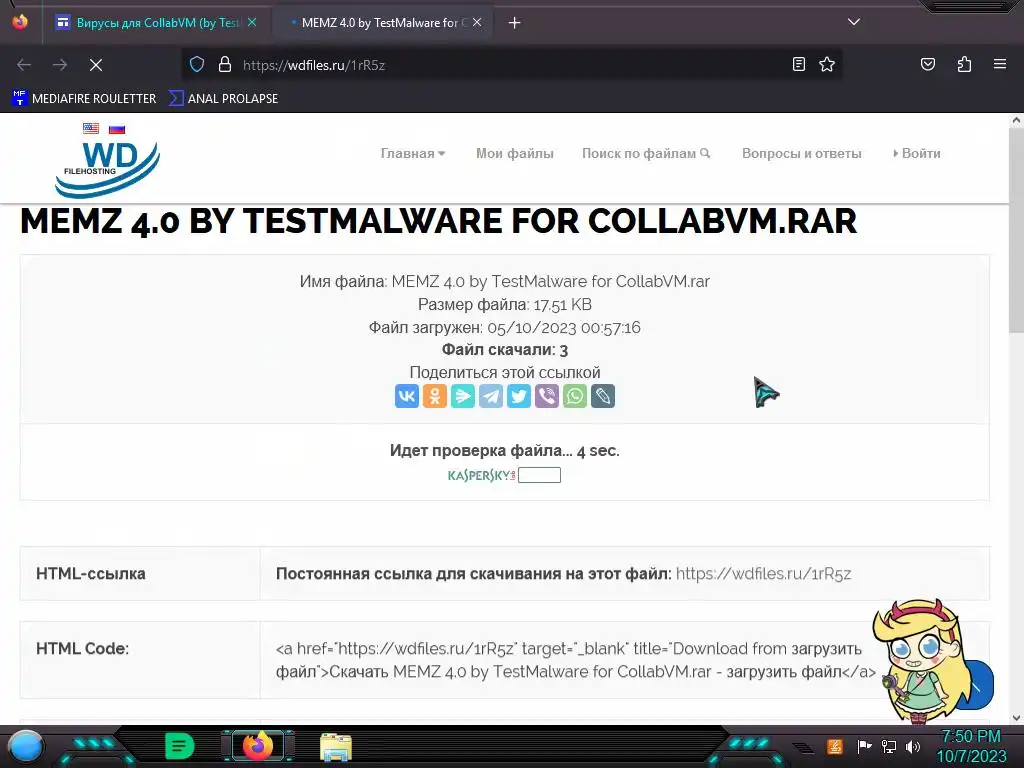
Task: Click page vertical scrollbar thumb
Action: pyautogui.click(x=1016, y=232)
